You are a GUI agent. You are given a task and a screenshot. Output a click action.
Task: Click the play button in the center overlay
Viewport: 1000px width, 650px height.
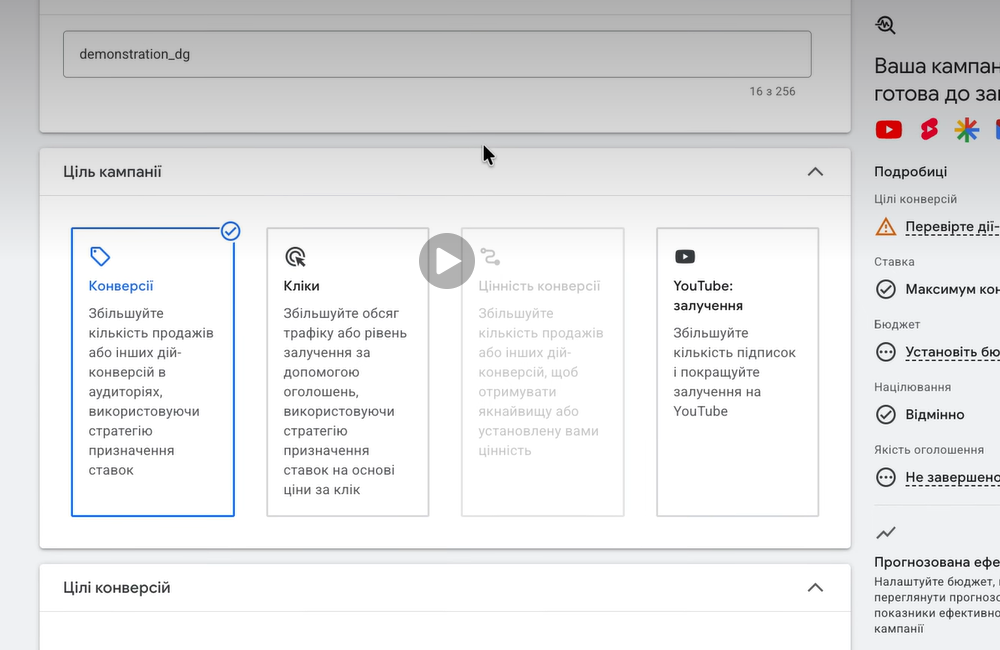446,261
